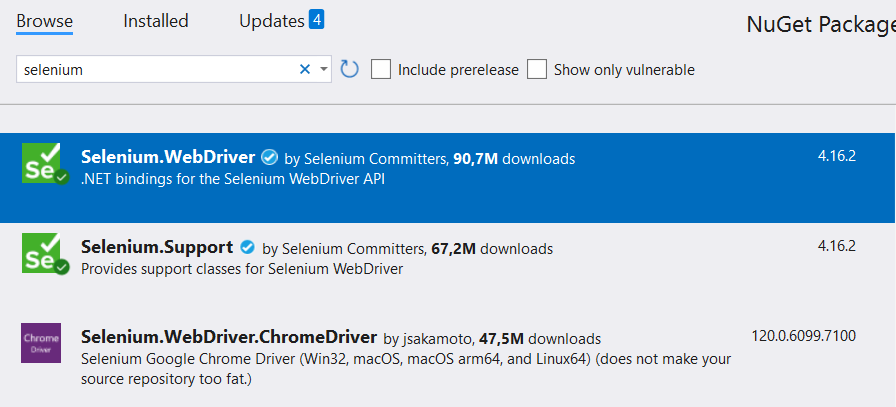Screen dimensions: 896x407
Task: Refresh package list with circular arrow icon
Action: tap(350, 69)
